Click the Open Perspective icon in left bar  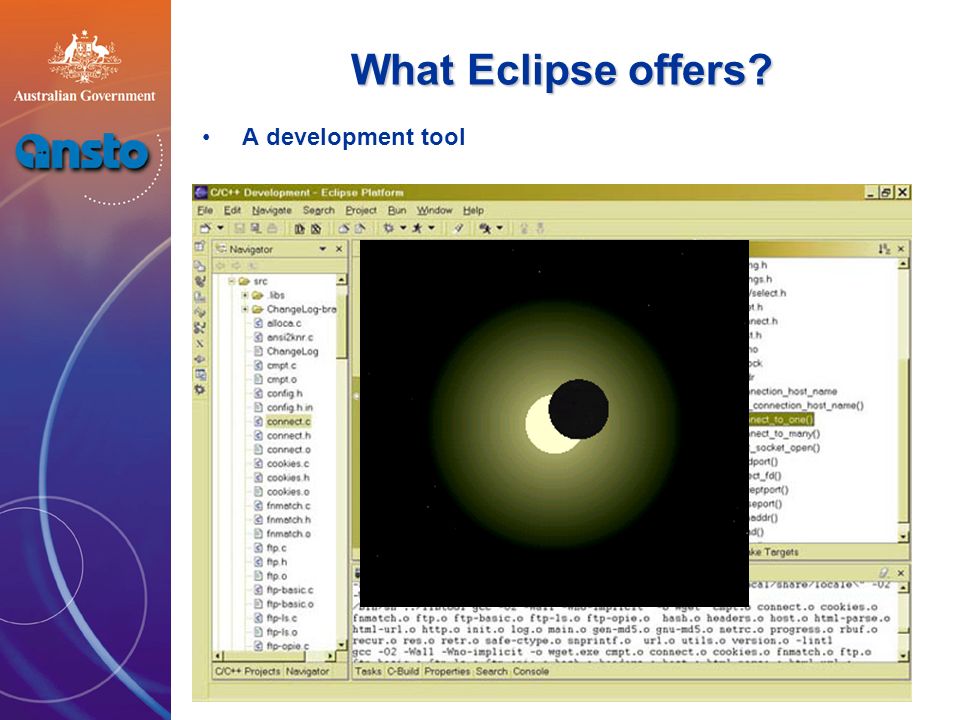click(200, 247)
